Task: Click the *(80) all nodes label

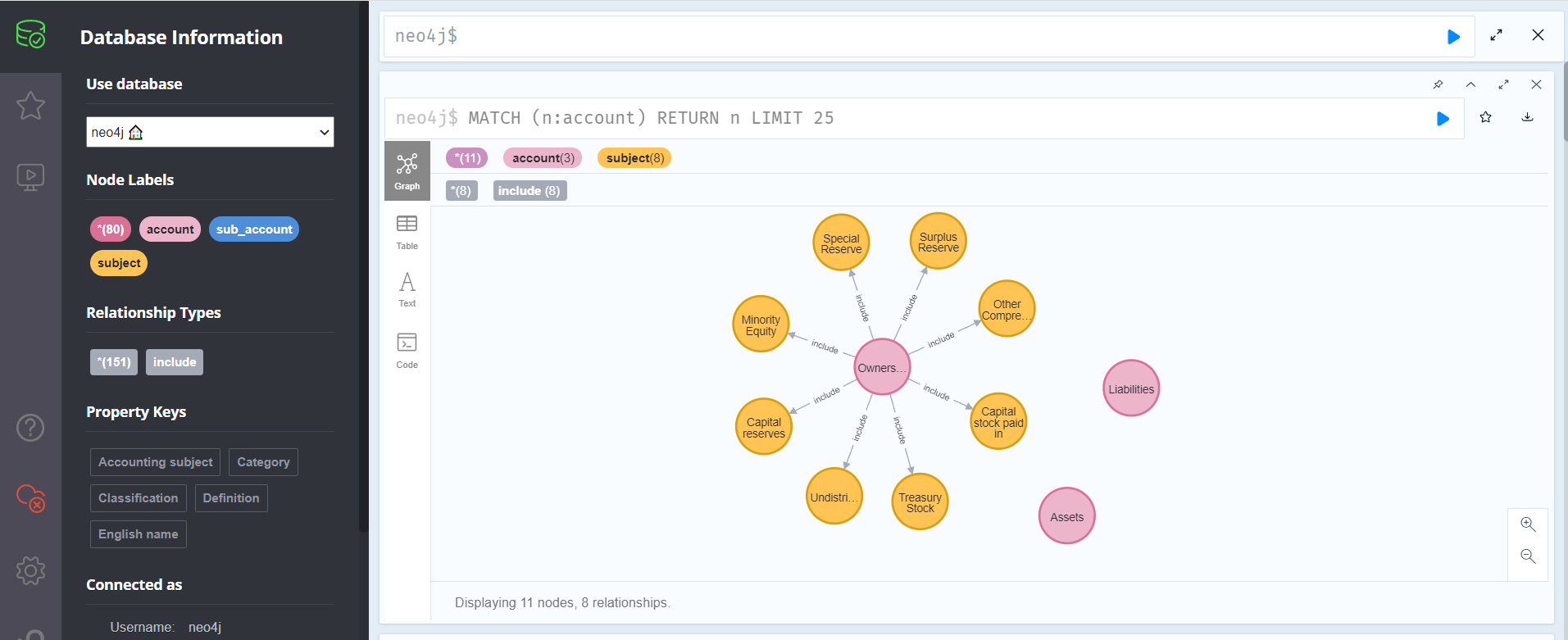Action: (111, 229)
